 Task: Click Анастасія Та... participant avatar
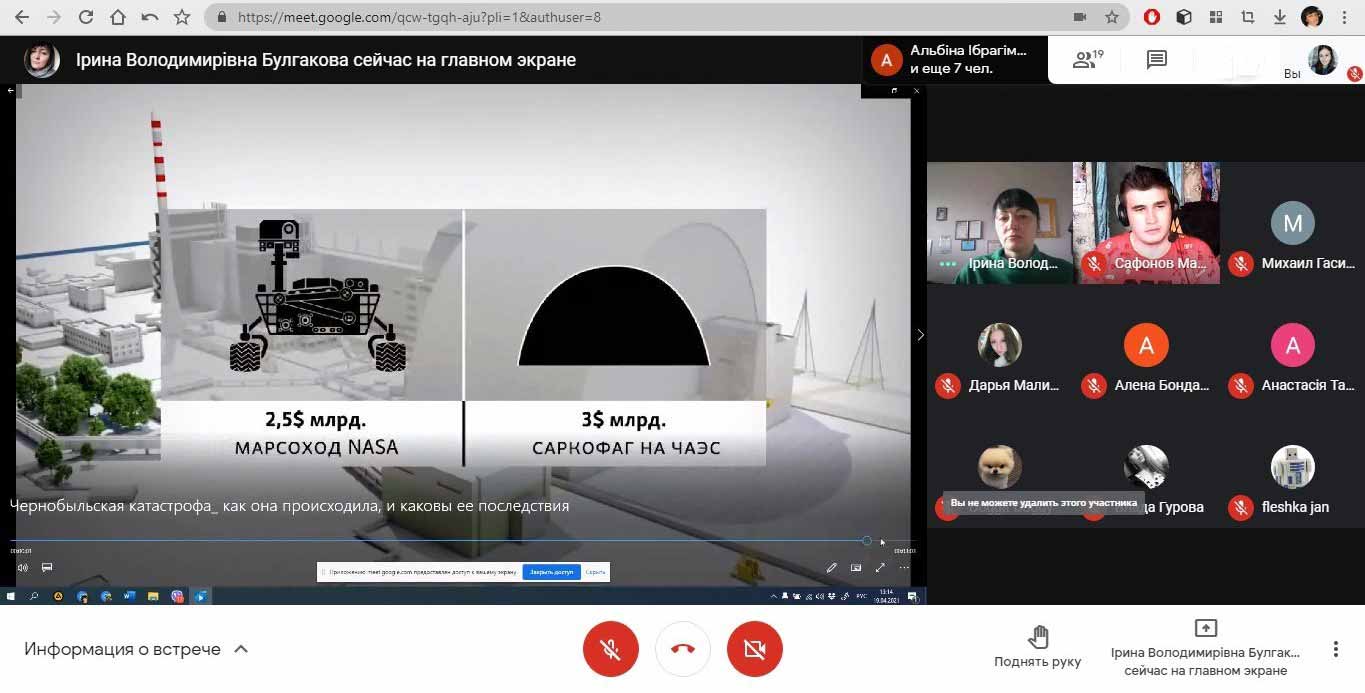click(1293, 345)
